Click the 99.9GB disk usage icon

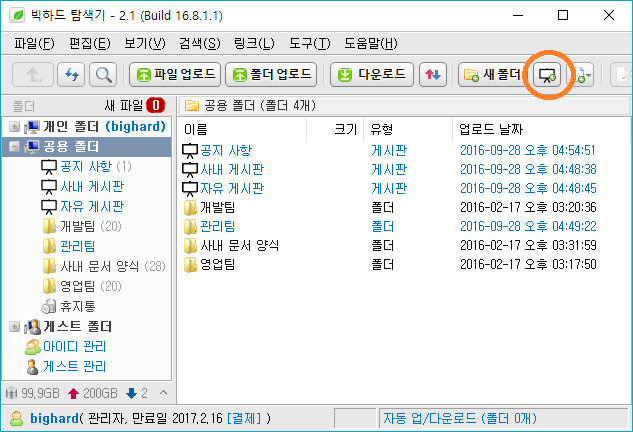pos(12,393)
